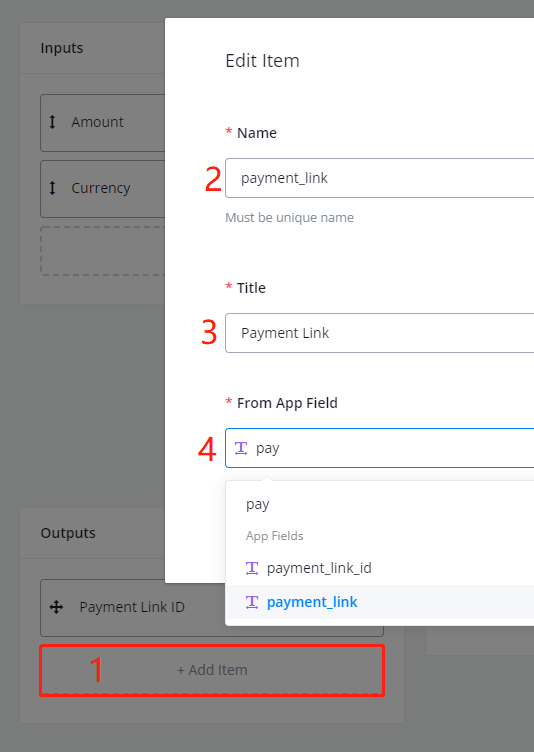Focus the Name field containing payment_link

click(380, 178)
